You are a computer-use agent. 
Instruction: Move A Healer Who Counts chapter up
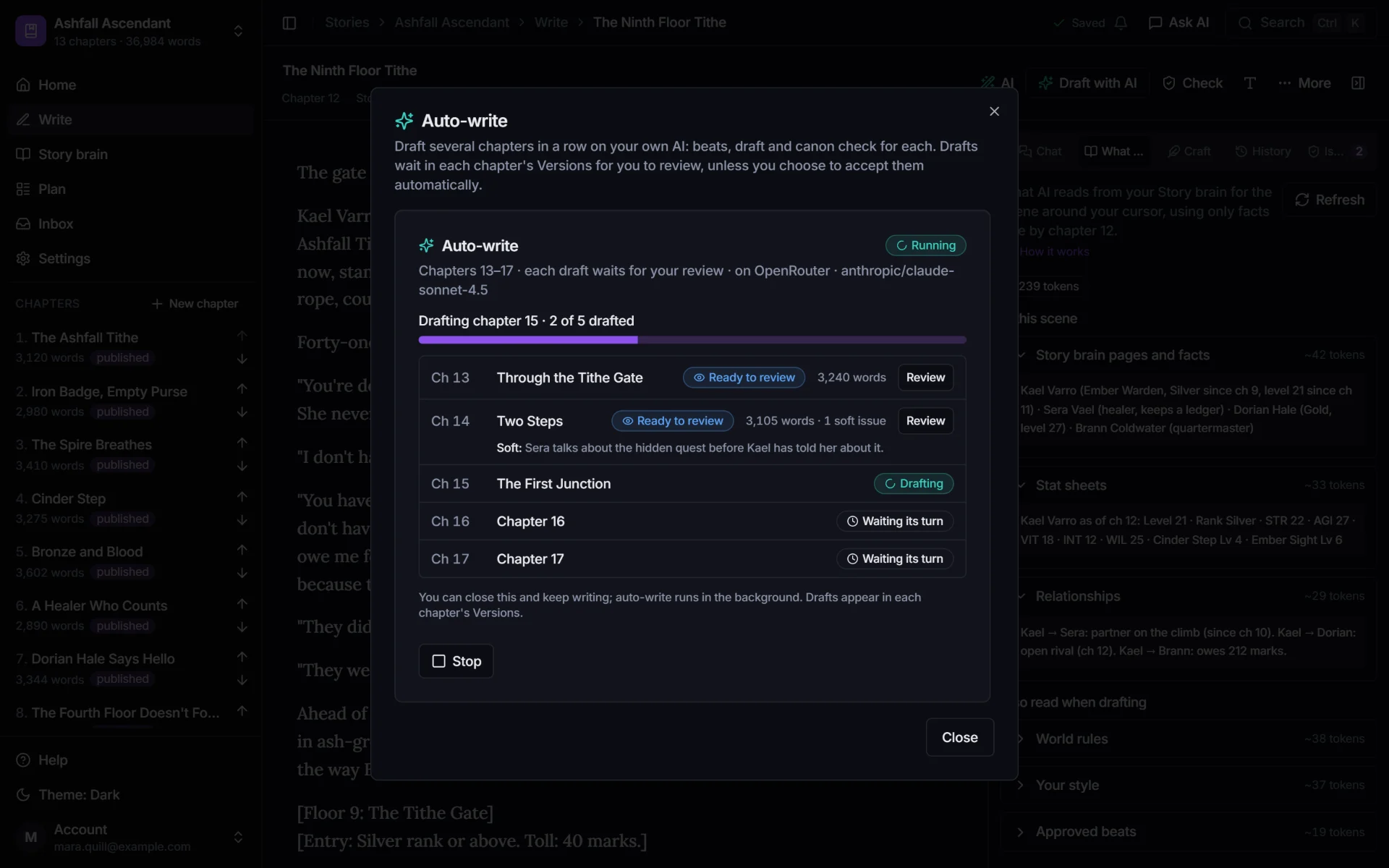click(x=242, y=603)
